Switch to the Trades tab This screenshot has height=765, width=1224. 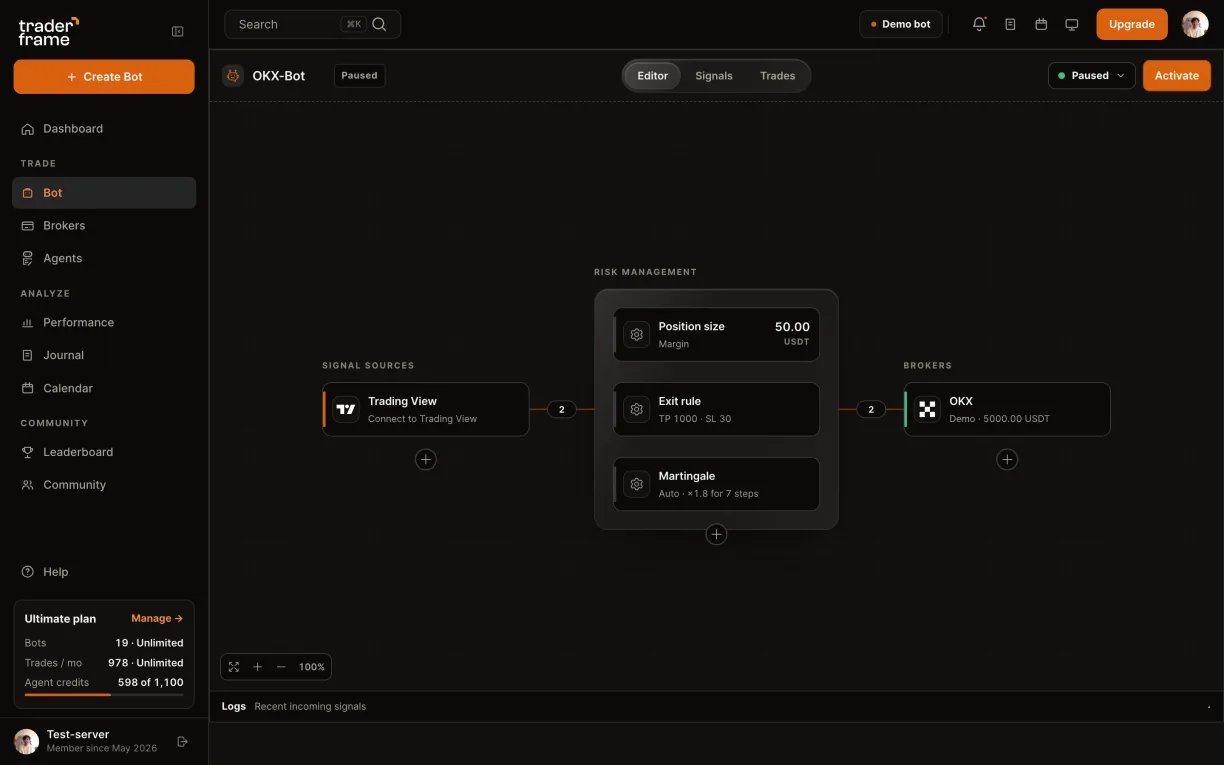(x=777, y=76)
